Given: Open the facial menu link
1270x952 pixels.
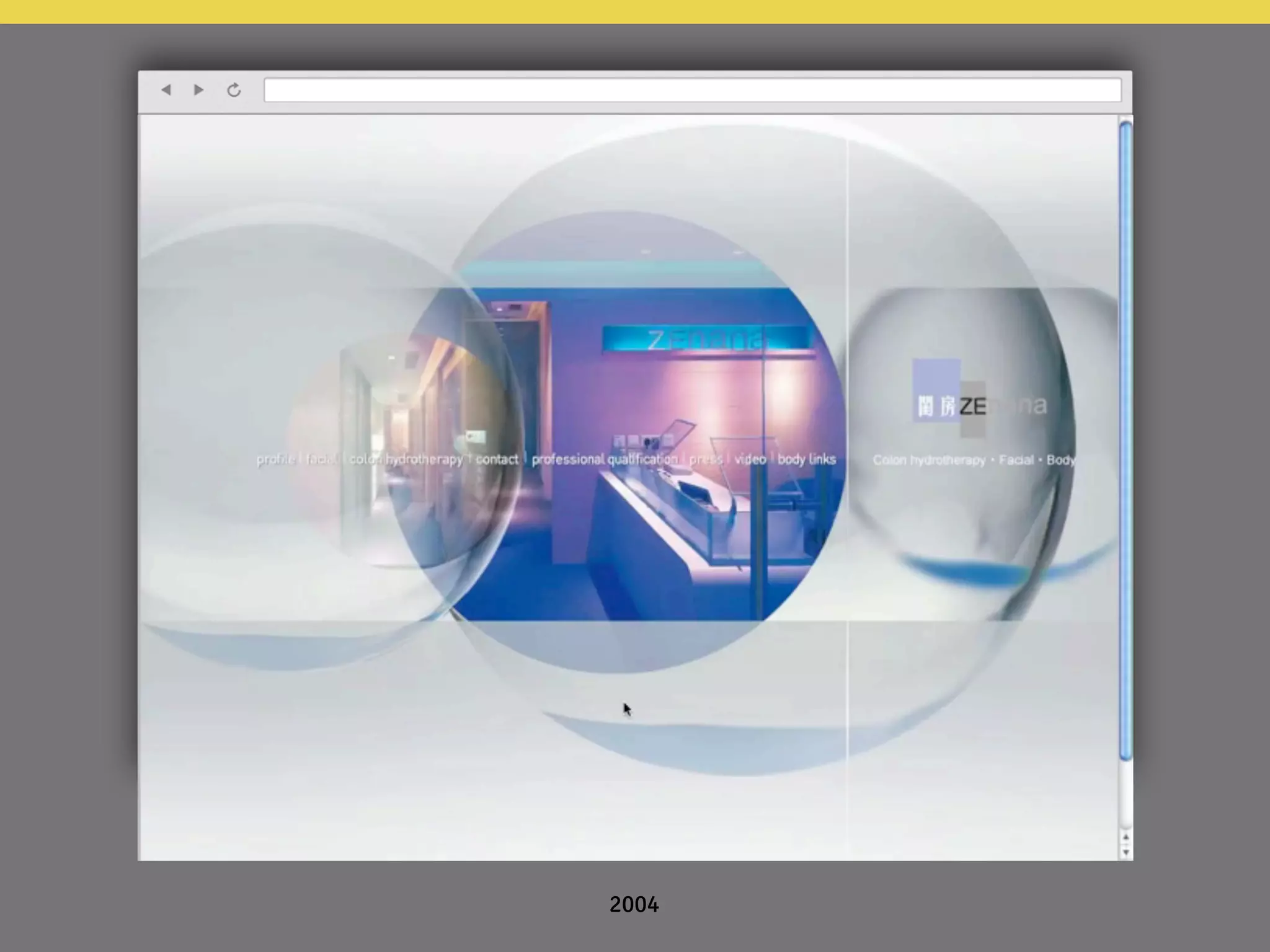Looking at the screenshot, I should [320, 459].
